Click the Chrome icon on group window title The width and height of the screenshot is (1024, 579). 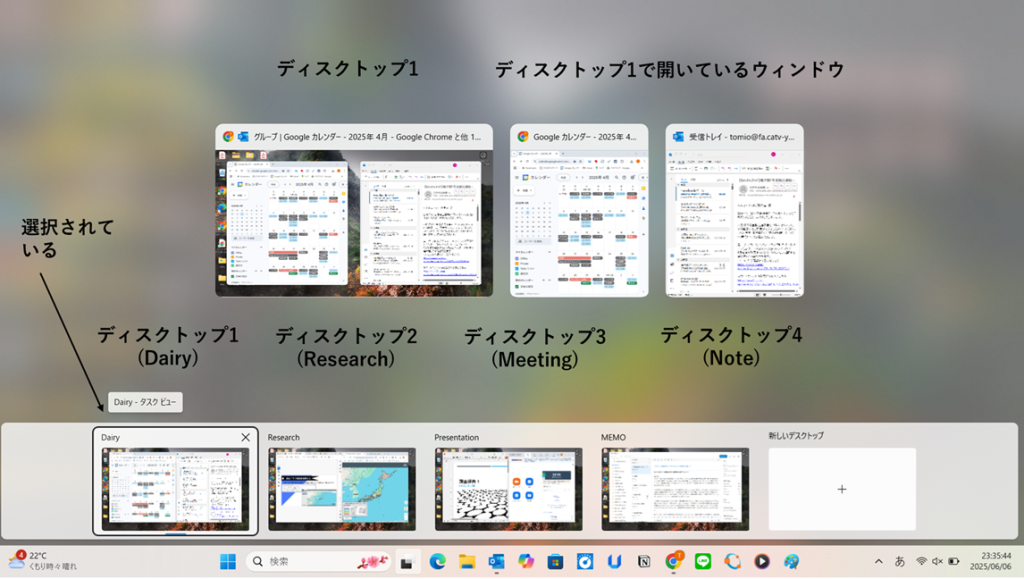[x=228, y=136]
